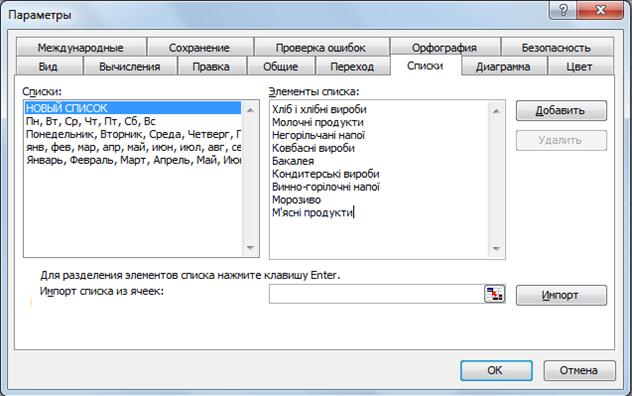This screenshot has width=632, height=396.
Task: Select НОВЫЙ СПИСОК in the lists box
Action: [133, 108]
